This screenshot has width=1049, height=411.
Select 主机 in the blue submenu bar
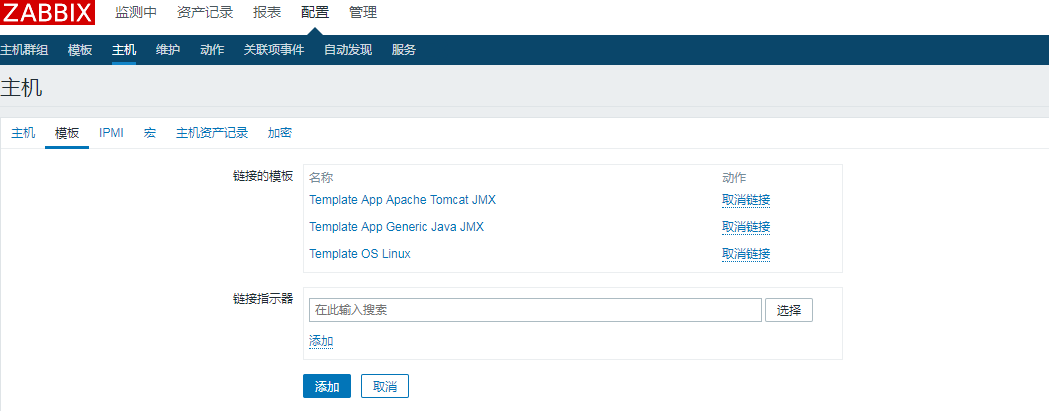click(124, 50)
